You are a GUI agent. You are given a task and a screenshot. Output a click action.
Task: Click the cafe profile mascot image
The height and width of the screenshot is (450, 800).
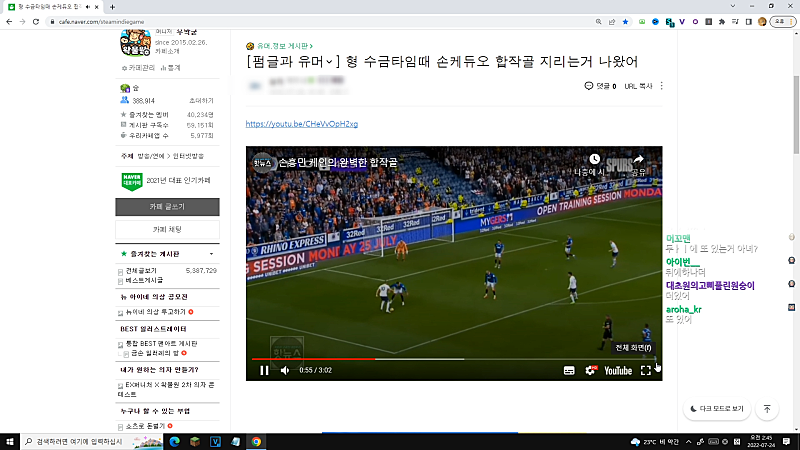click(135, 43)
